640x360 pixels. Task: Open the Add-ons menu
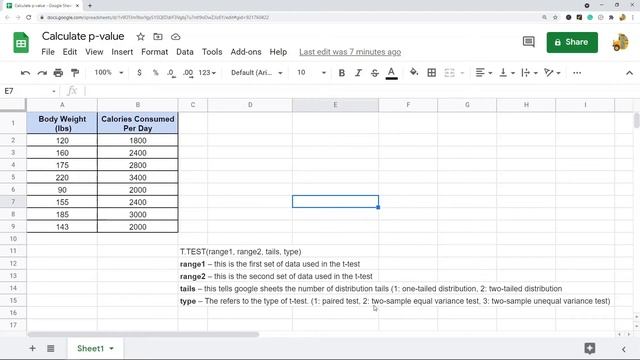[x=246, y=52]
